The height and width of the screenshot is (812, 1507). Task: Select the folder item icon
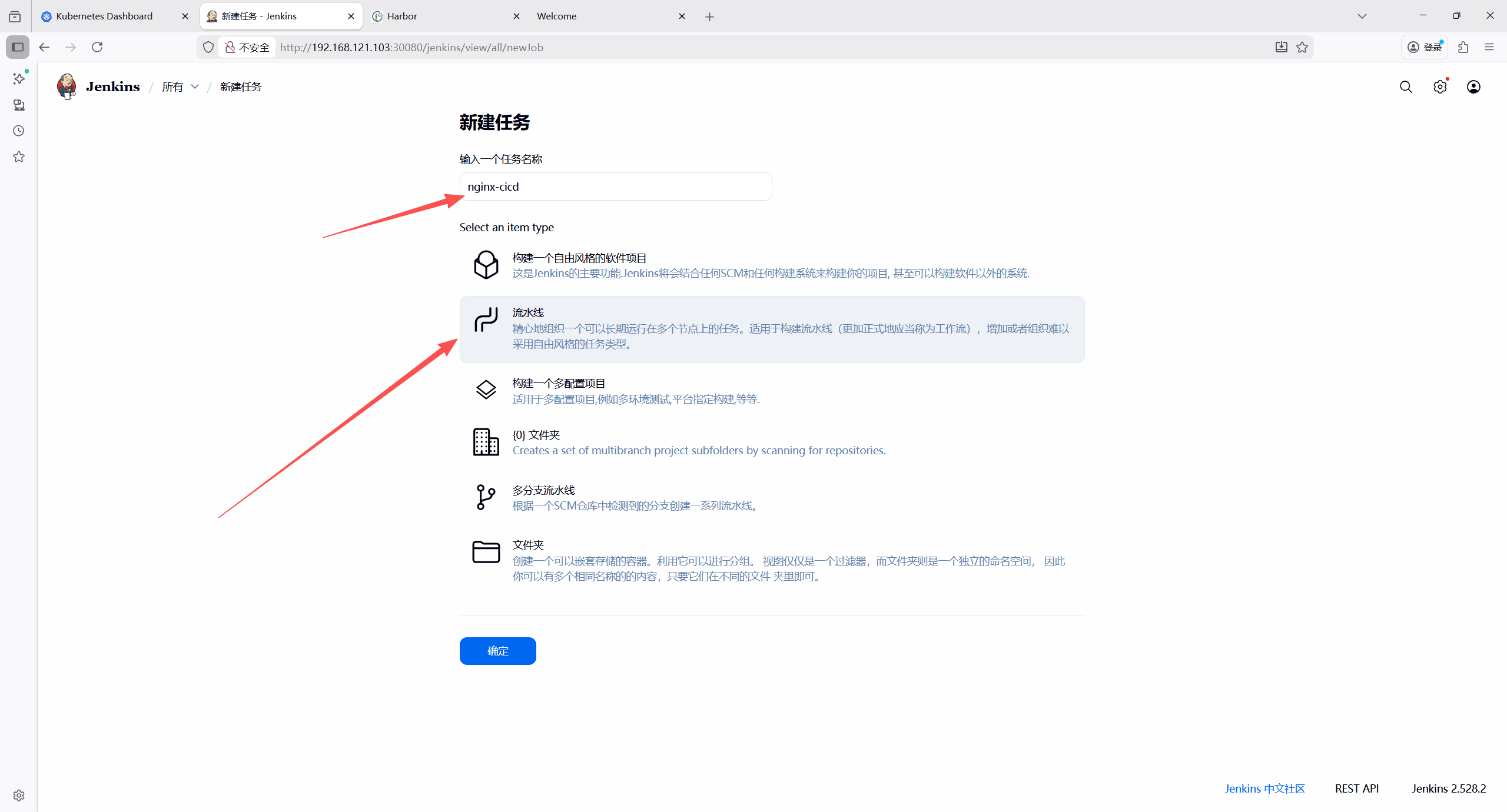click(x=486, y=552)
